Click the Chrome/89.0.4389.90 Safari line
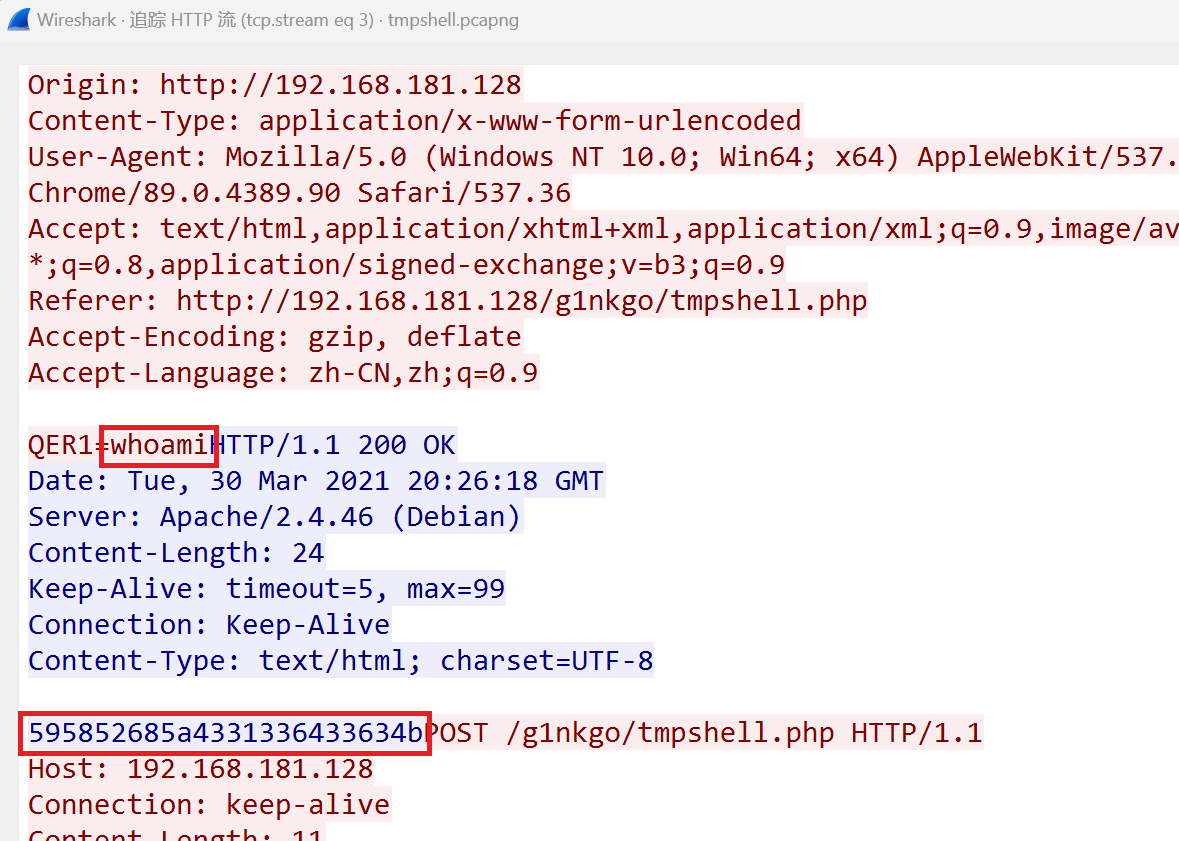This screenshot has height=841, width=1179. pyautogui.click(x=299, y=193)
